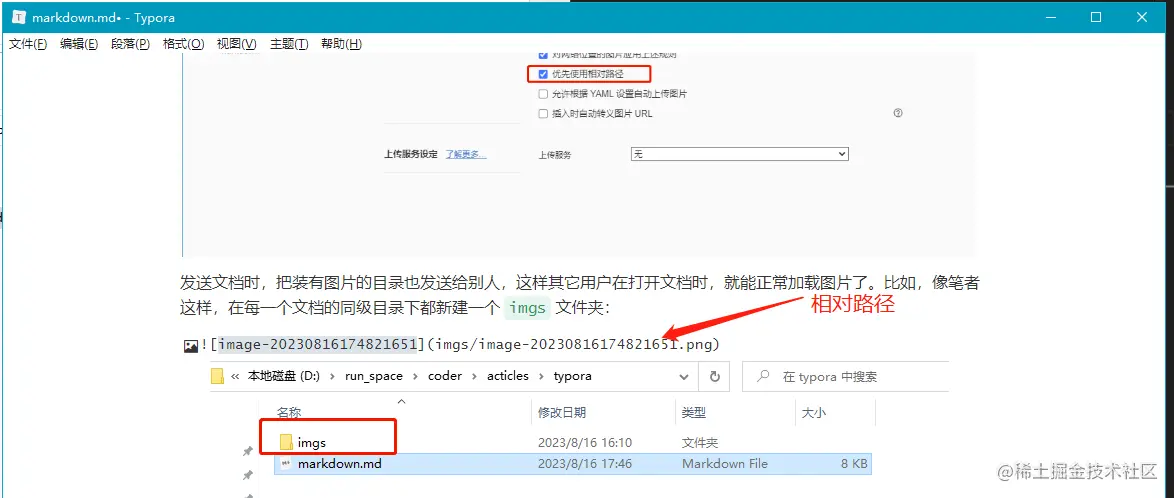Open the 主题(T) menu

click(289, 44)
